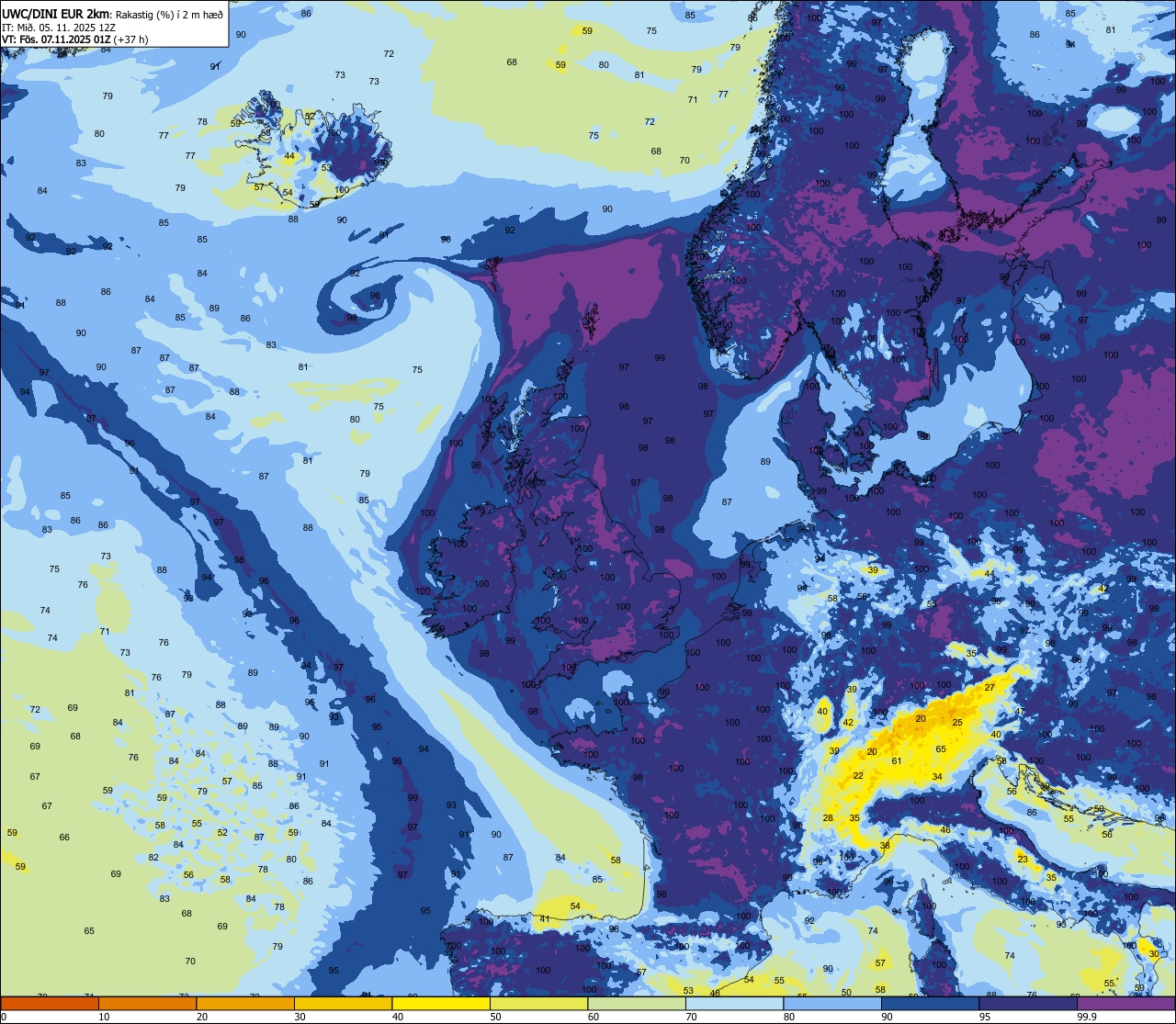Click the title text 'UWC/DINI EUR 2km'
The height and width of the screenshot is (1024, 1176).
(55, 12)
